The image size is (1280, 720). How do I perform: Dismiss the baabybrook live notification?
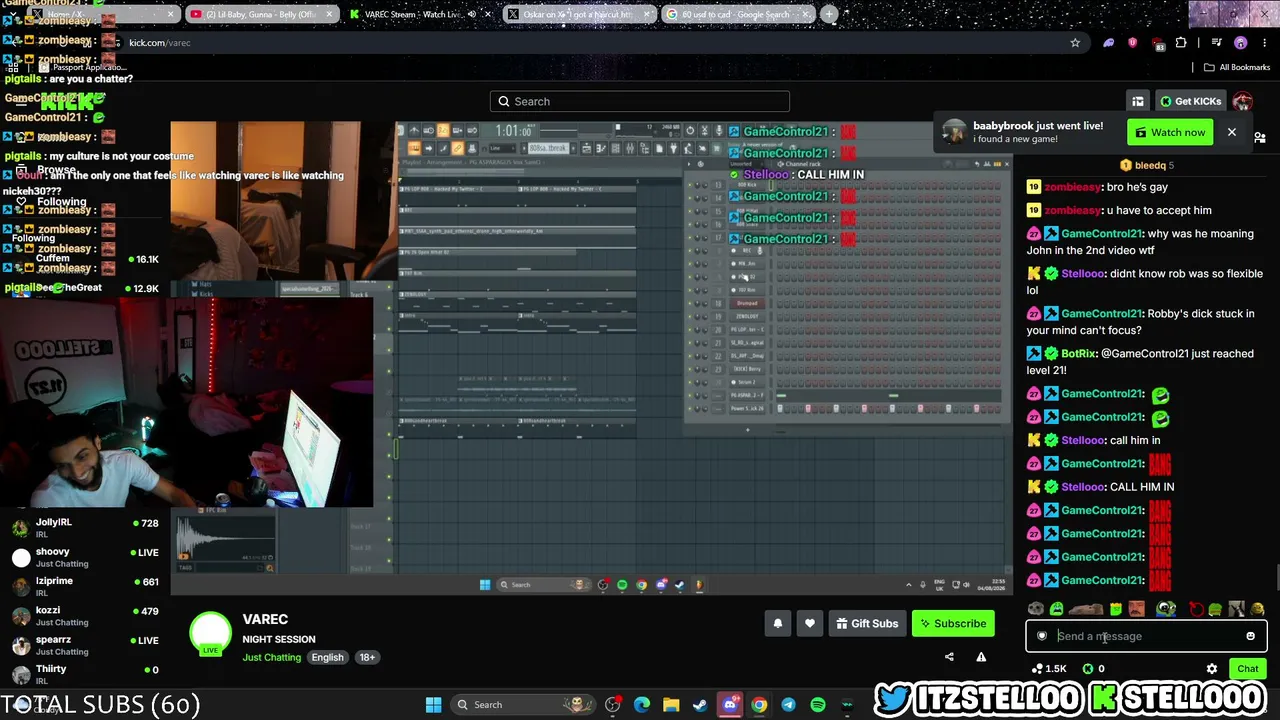(x=1232, y=132)
